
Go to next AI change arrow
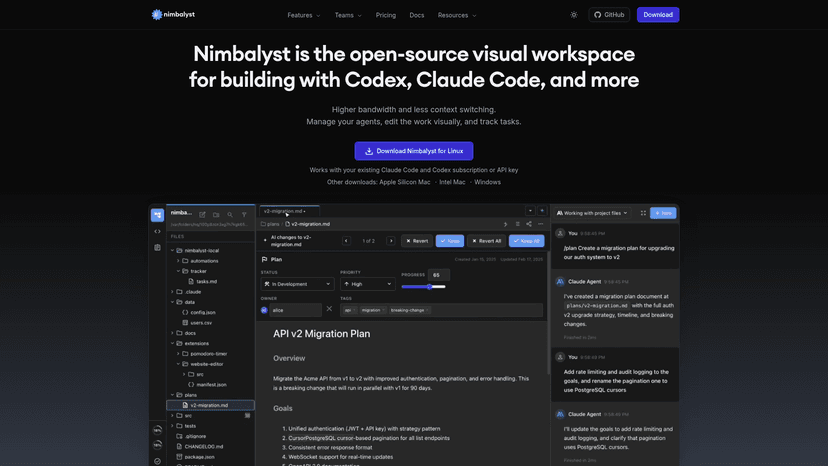coord(391,241)
